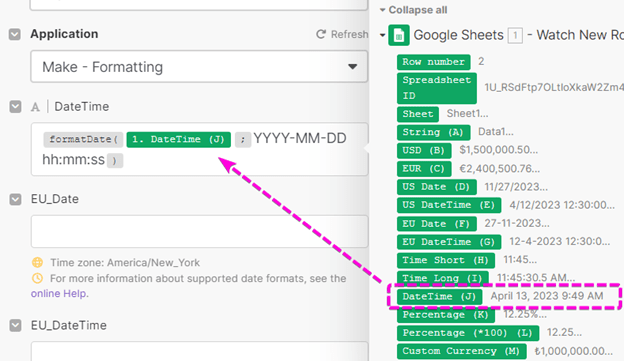Screen dimensions: 624x361
Task: Select the Row number variable pill
Action: [433, 62]
